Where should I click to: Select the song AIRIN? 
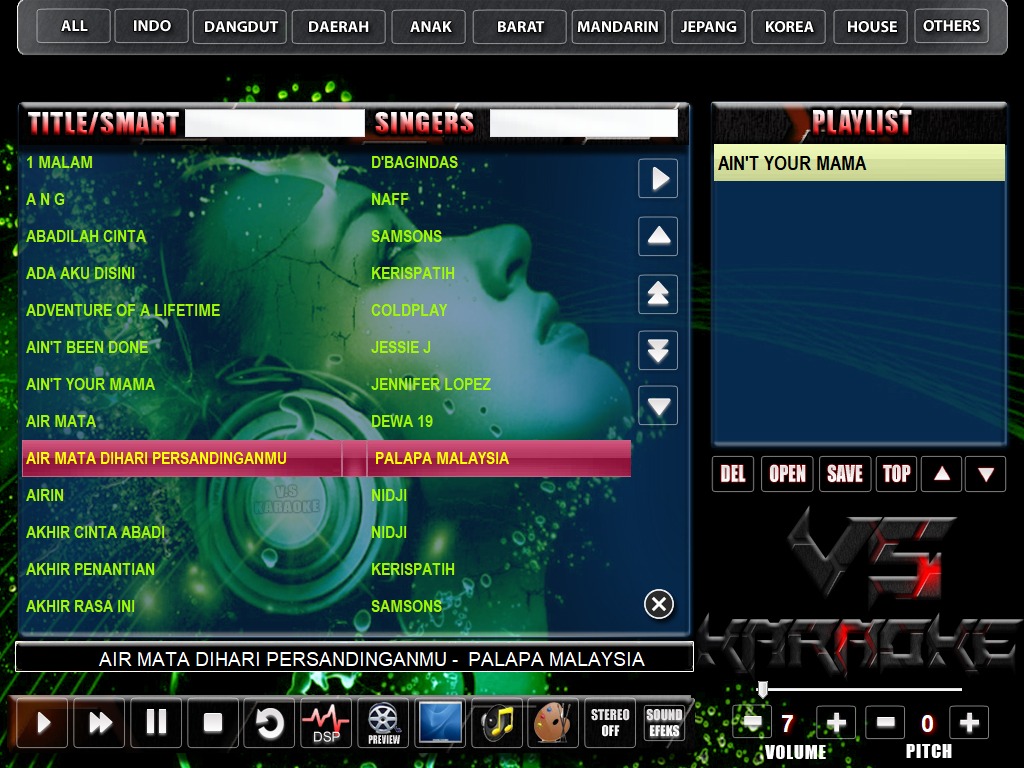tap(45, 495)
